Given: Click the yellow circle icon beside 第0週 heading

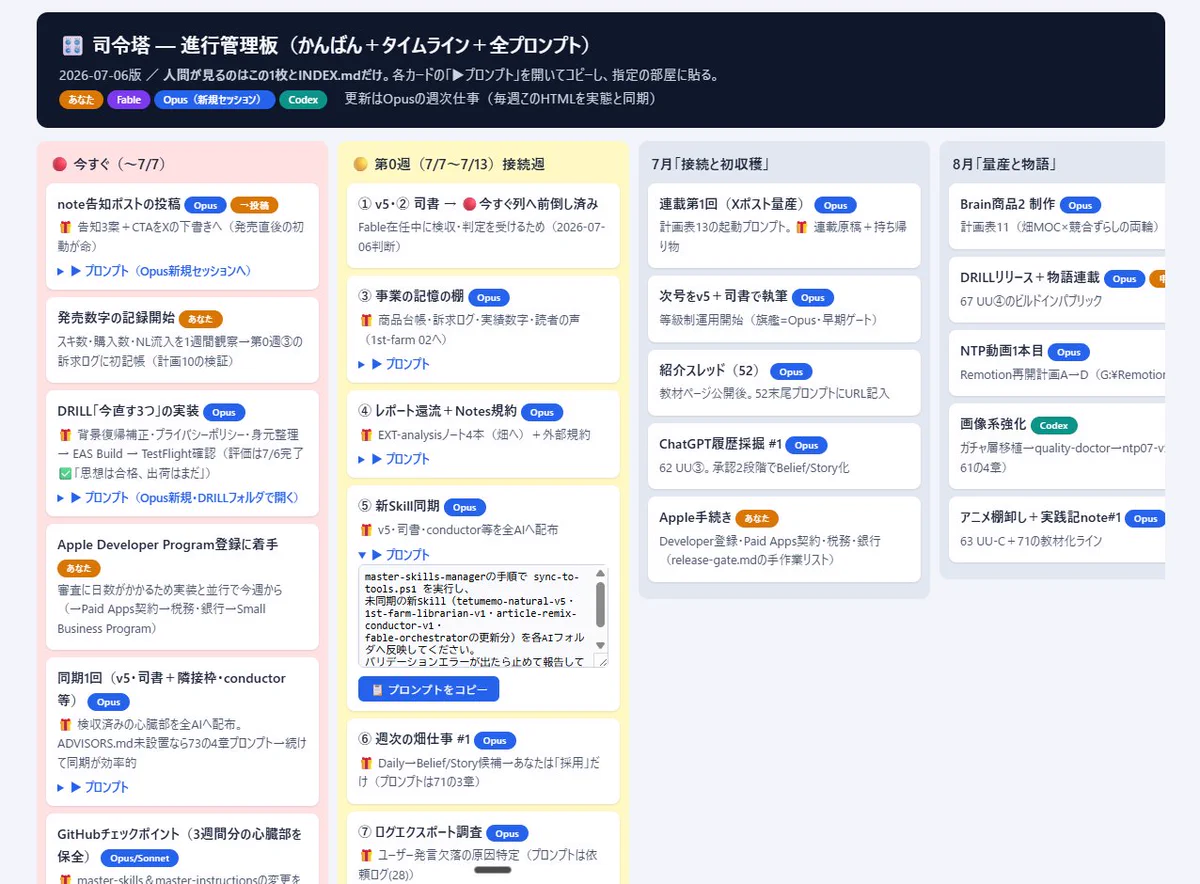Looking at the screenshot, I should 361,164.
